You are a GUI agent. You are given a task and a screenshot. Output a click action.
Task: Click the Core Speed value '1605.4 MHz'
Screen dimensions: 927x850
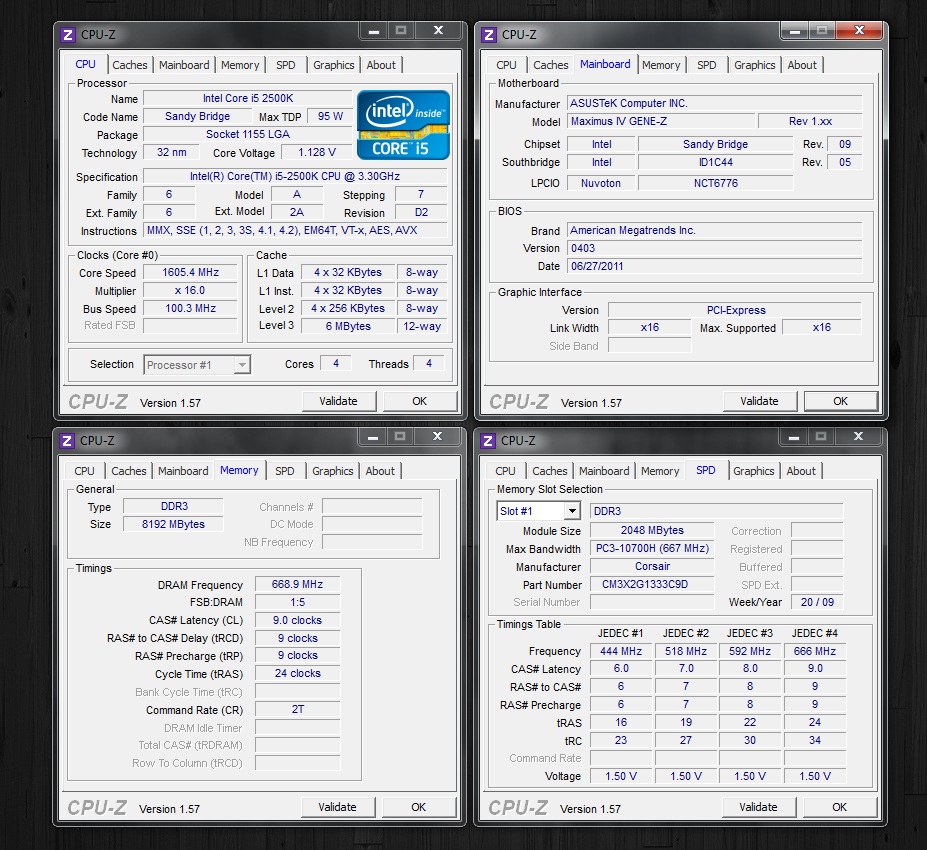coord(190,272)
